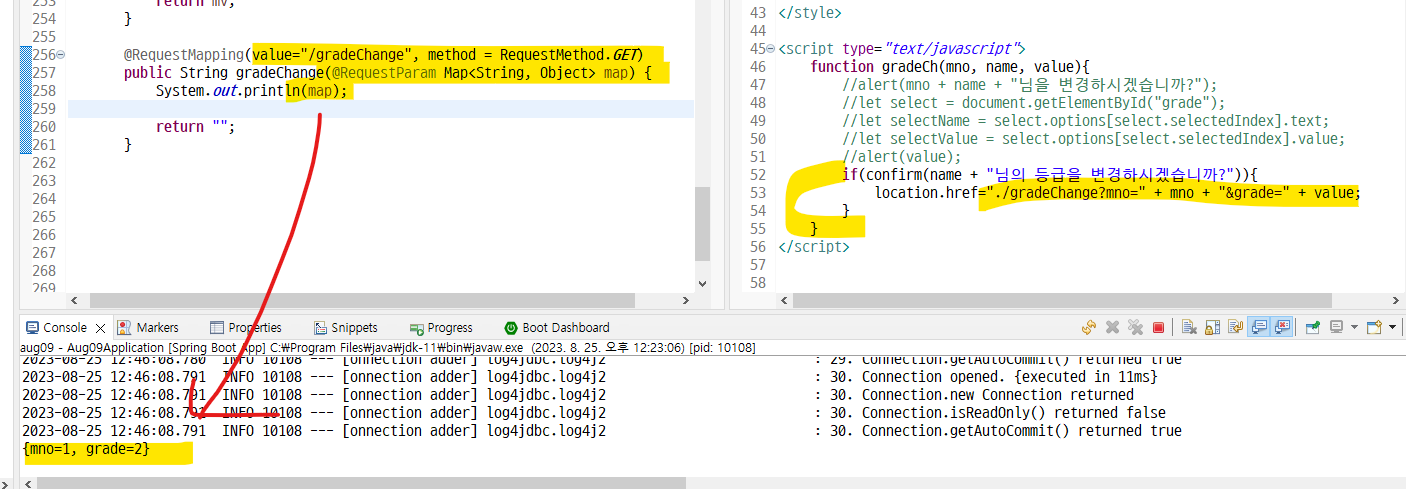Click the 'return "";' statement at line 260
Screen dimensions: 1406x489
(x=195, y=127)
